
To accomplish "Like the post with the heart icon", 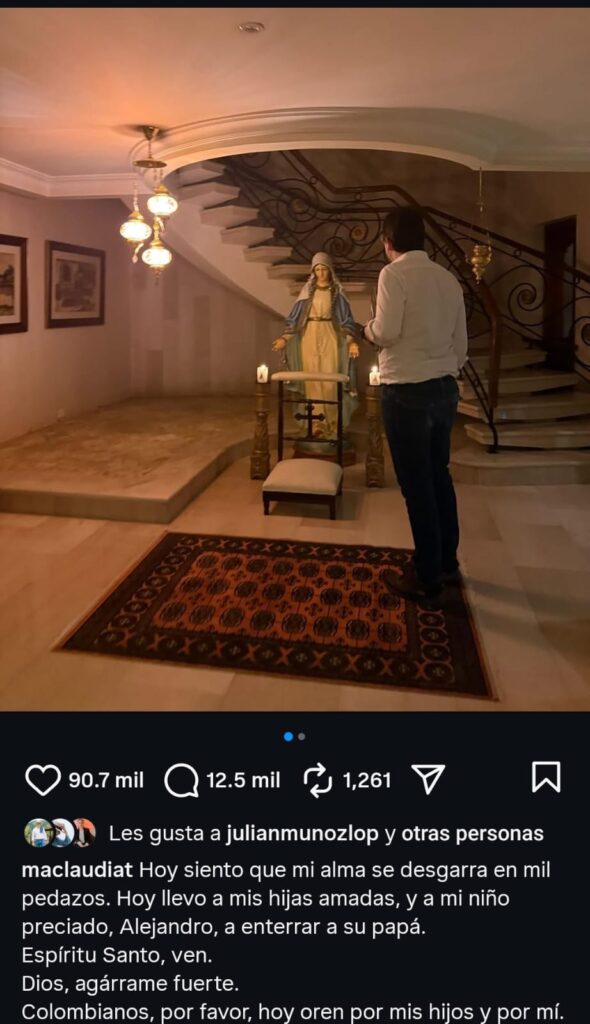I will (42, 780).
